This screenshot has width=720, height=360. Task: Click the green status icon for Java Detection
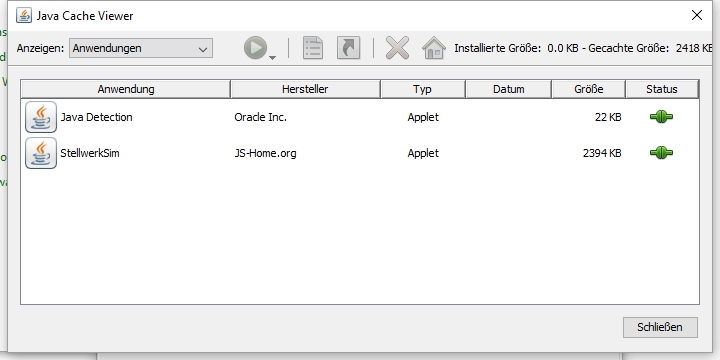pyautogui.click(x=661, y=117)
